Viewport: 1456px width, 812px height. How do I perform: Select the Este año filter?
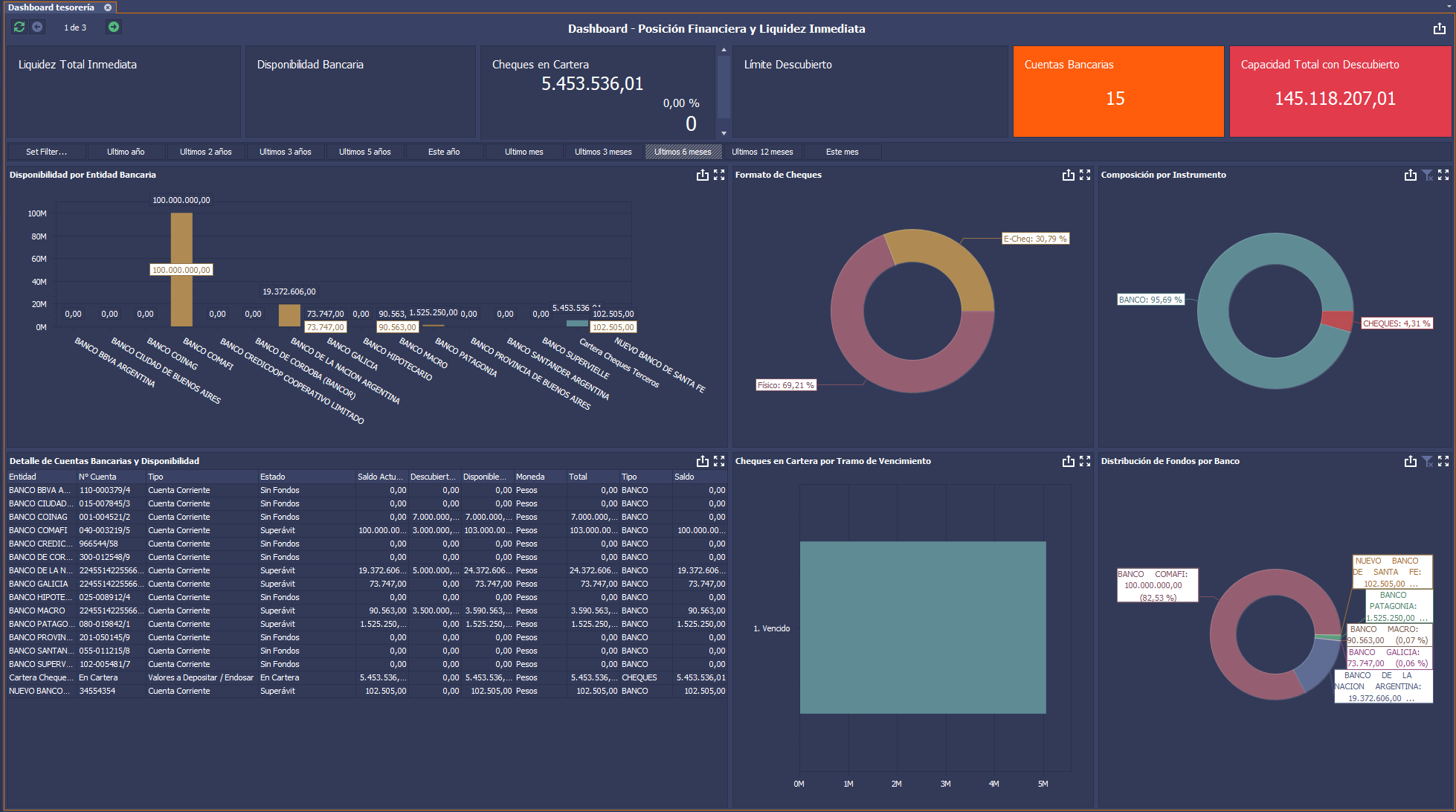click(444, 152)
